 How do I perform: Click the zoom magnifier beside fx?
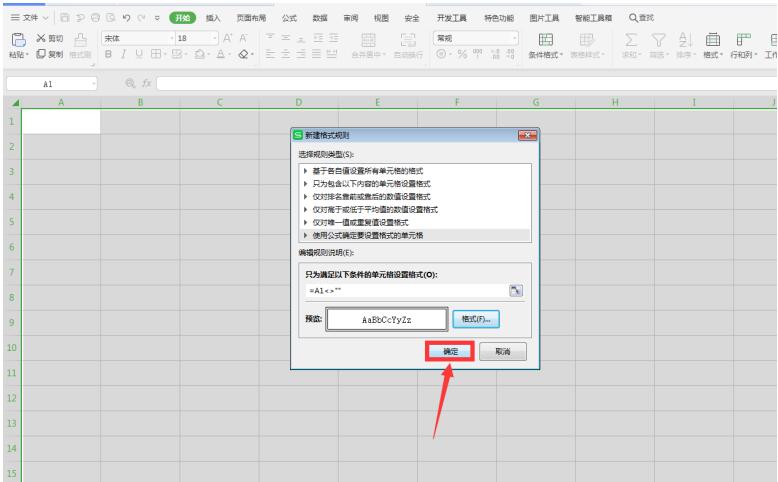pos(130,83)
